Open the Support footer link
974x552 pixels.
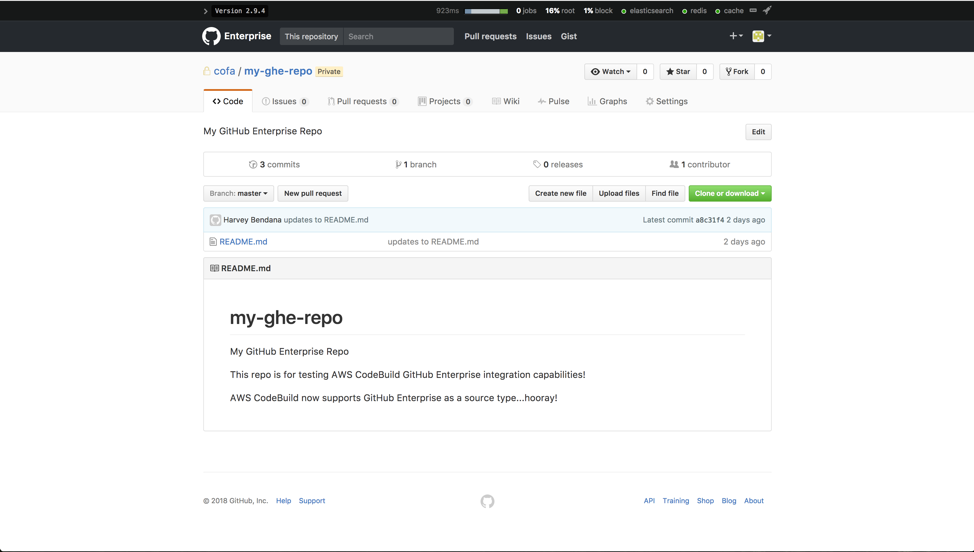312,500
